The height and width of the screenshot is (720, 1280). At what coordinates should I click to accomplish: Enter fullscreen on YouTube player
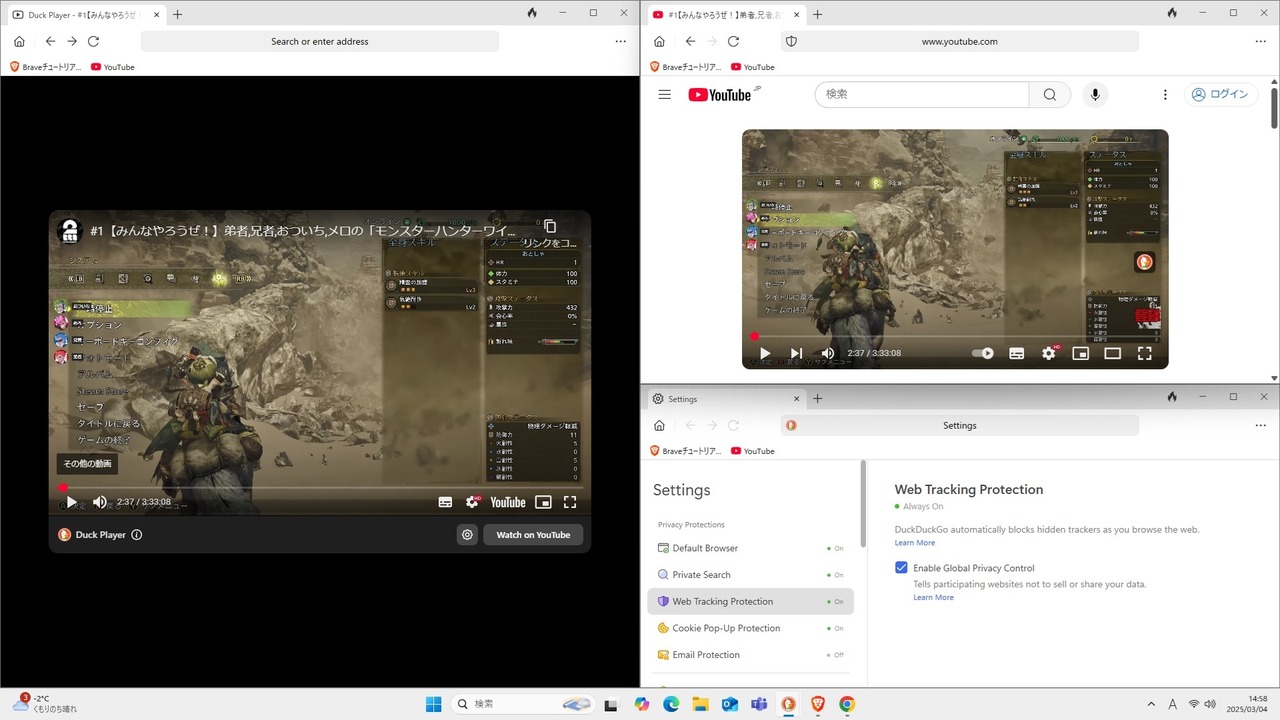[1145, 353]
